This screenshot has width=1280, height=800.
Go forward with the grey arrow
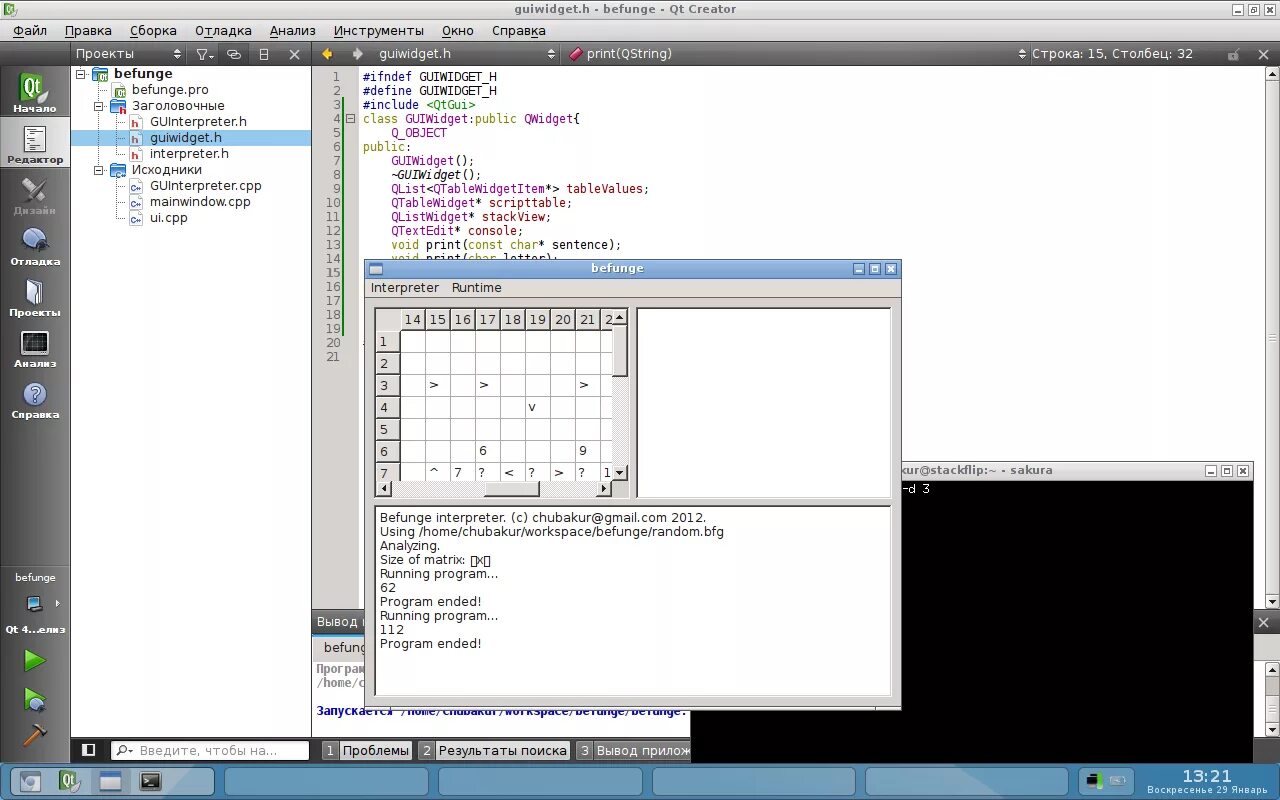[x=357, y=54]
